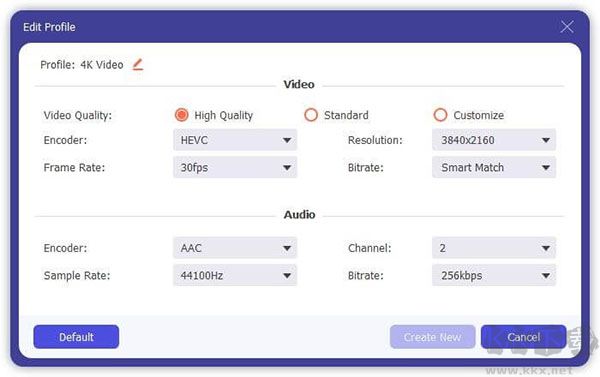
Task: Expand the 30fps frame rate dropdown
Action: pos(235,167)
